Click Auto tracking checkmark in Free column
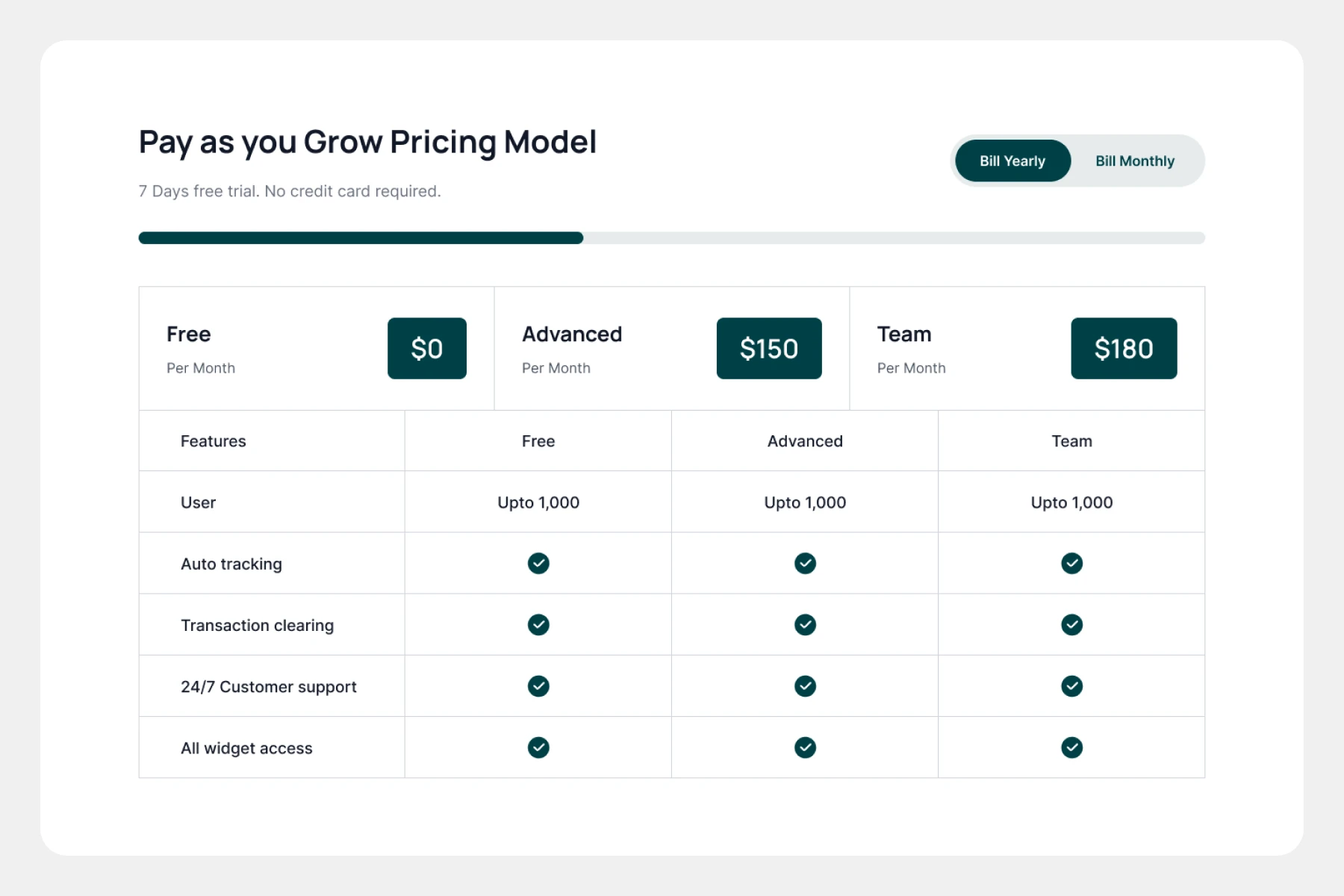Image resolution: width=1344 pixels, height=896 pixels. click(x=538, y=563)
